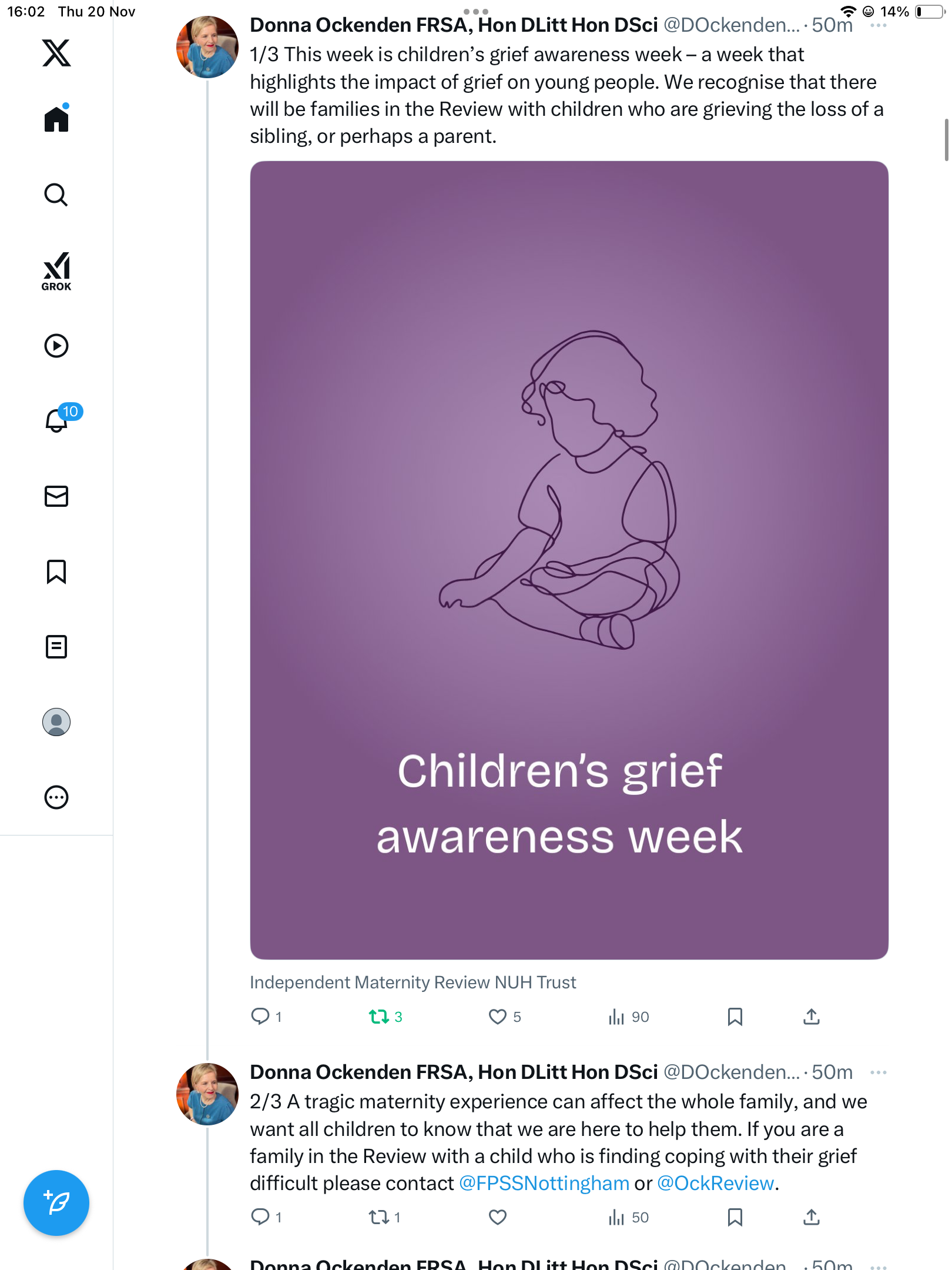The image size is (952, 1270).
Task: Go to Home feed icon
Action: pos(56,119)
